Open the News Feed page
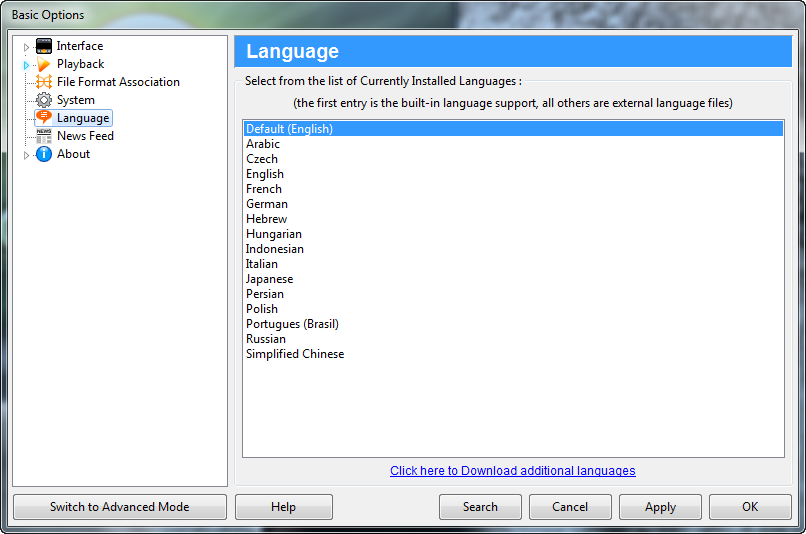Image resolution: width=806 pixels, height=534 pixels. coord(85,136)
